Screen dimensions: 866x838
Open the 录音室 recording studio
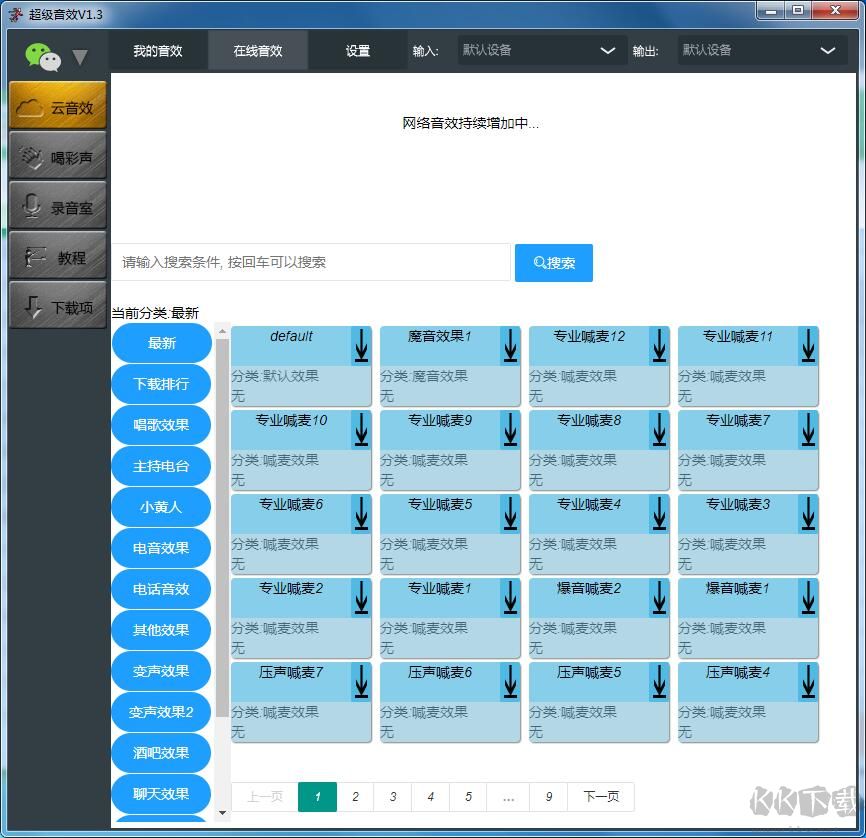(x=57, y=205)
